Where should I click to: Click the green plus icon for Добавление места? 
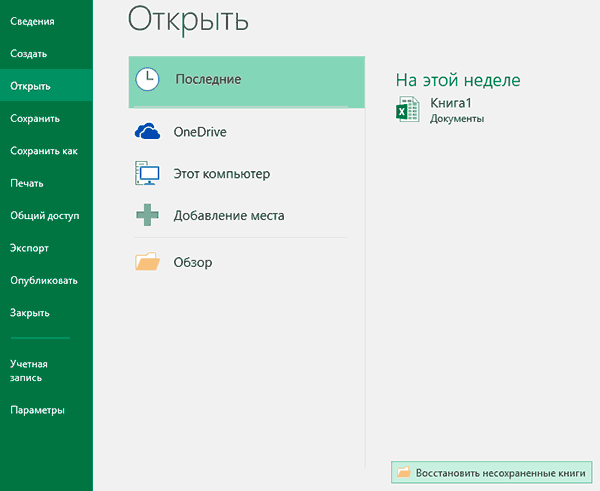pos(147,215)
